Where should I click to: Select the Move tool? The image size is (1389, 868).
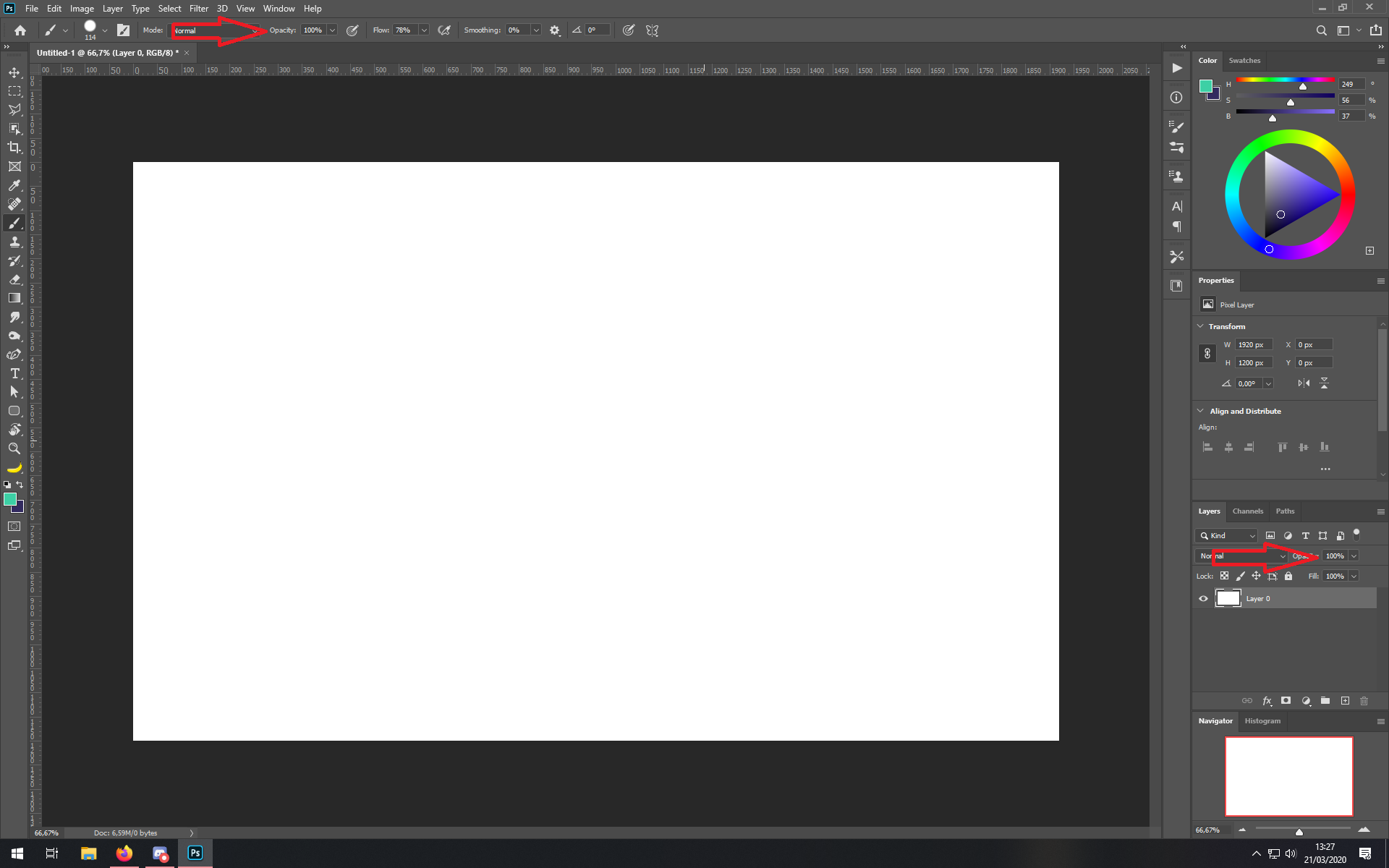(x=14, y=72)
